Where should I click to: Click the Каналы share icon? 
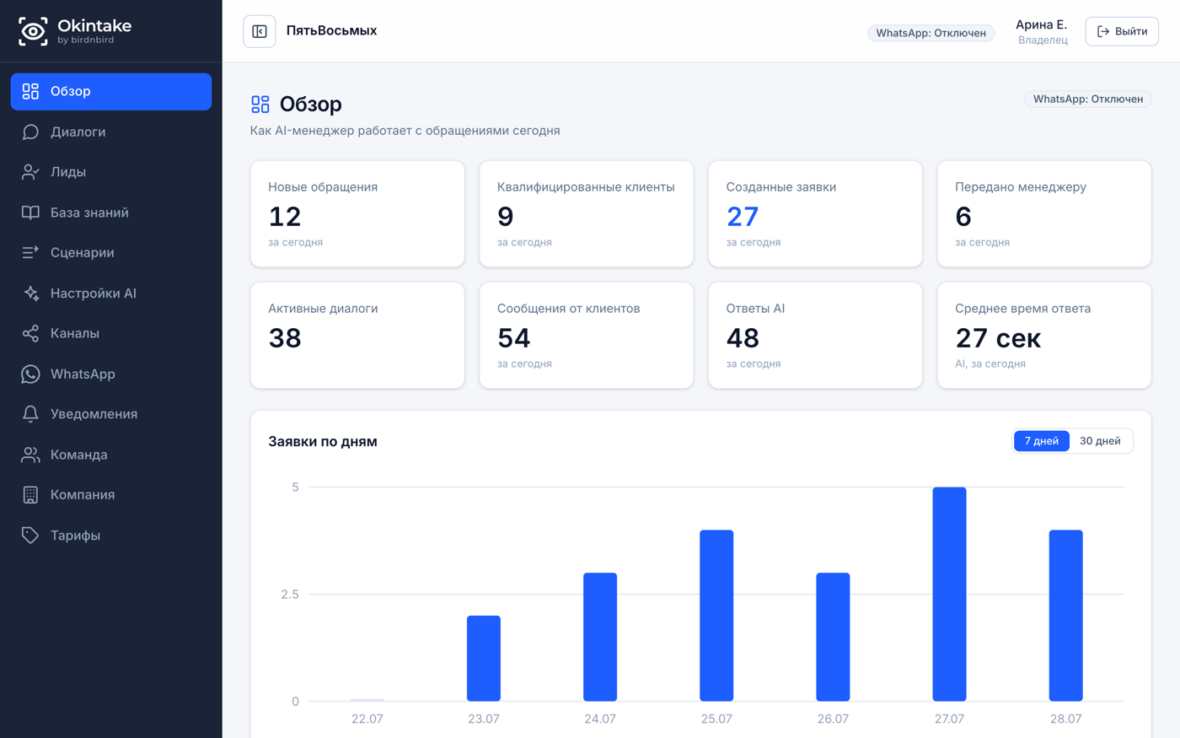tap(30, 333)
